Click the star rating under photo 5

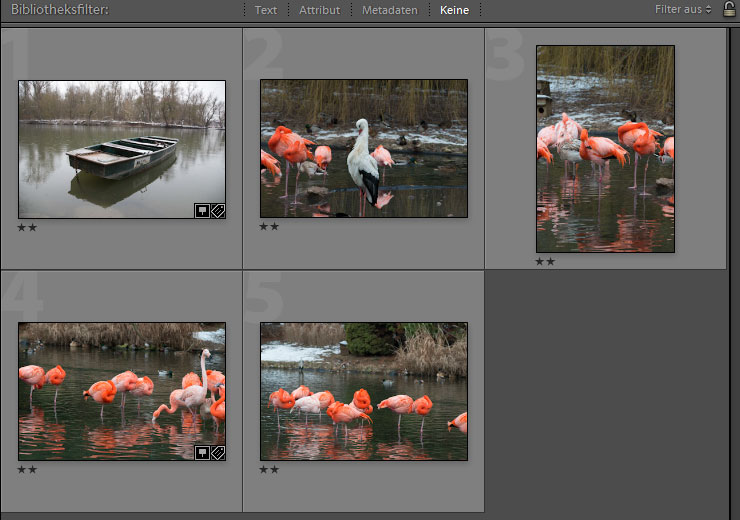pyautogui.click(x=269, y=469)
